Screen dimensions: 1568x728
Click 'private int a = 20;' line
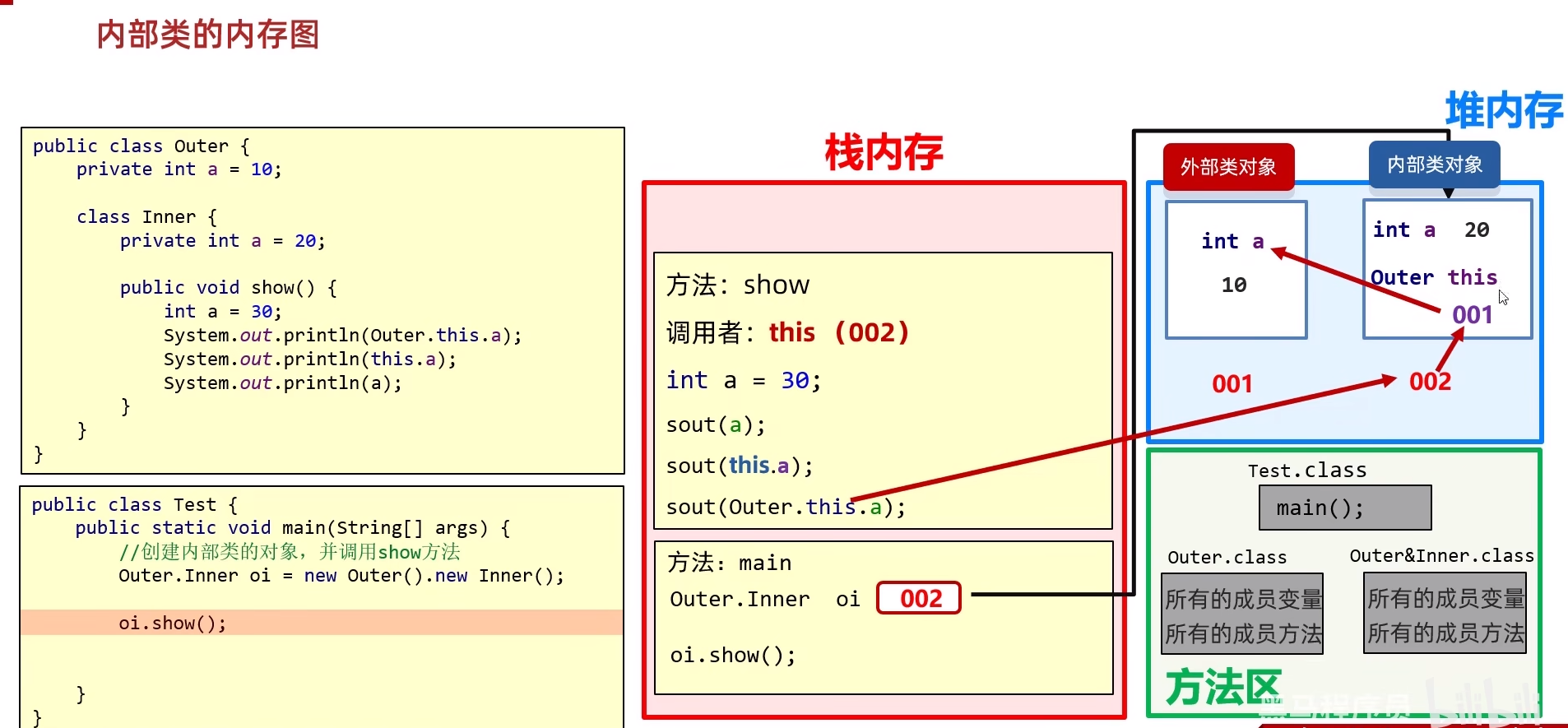point(223,241)
